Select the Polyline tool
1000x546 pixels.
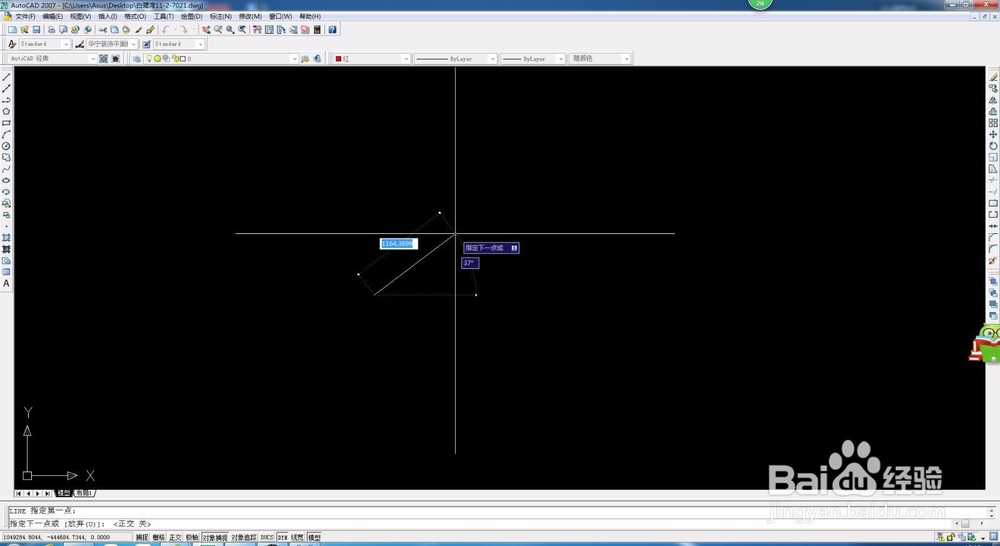(6, 100)
